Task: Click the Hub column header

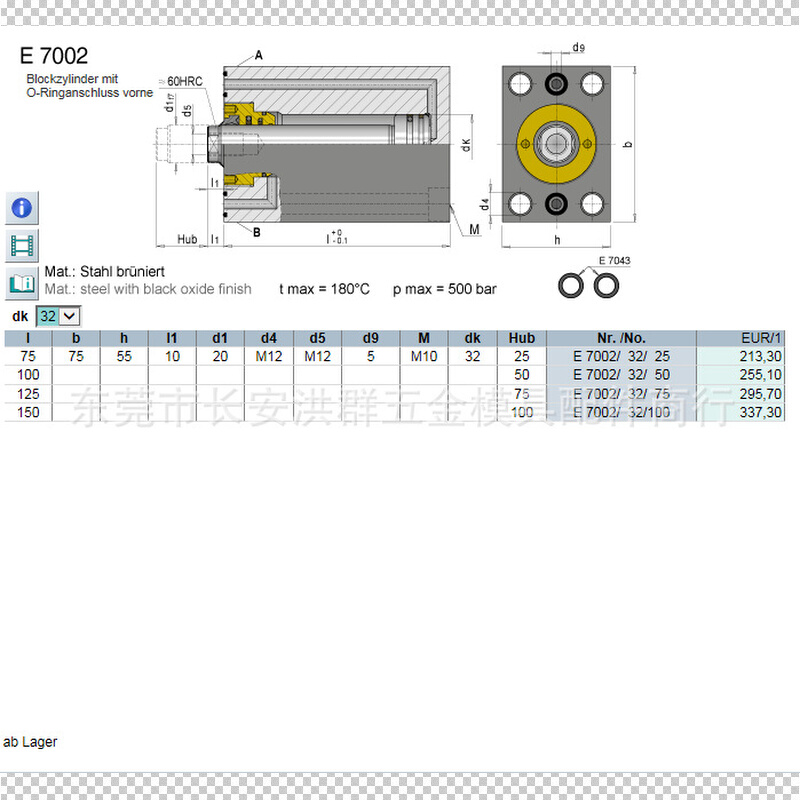Action: tap(521, 338)
